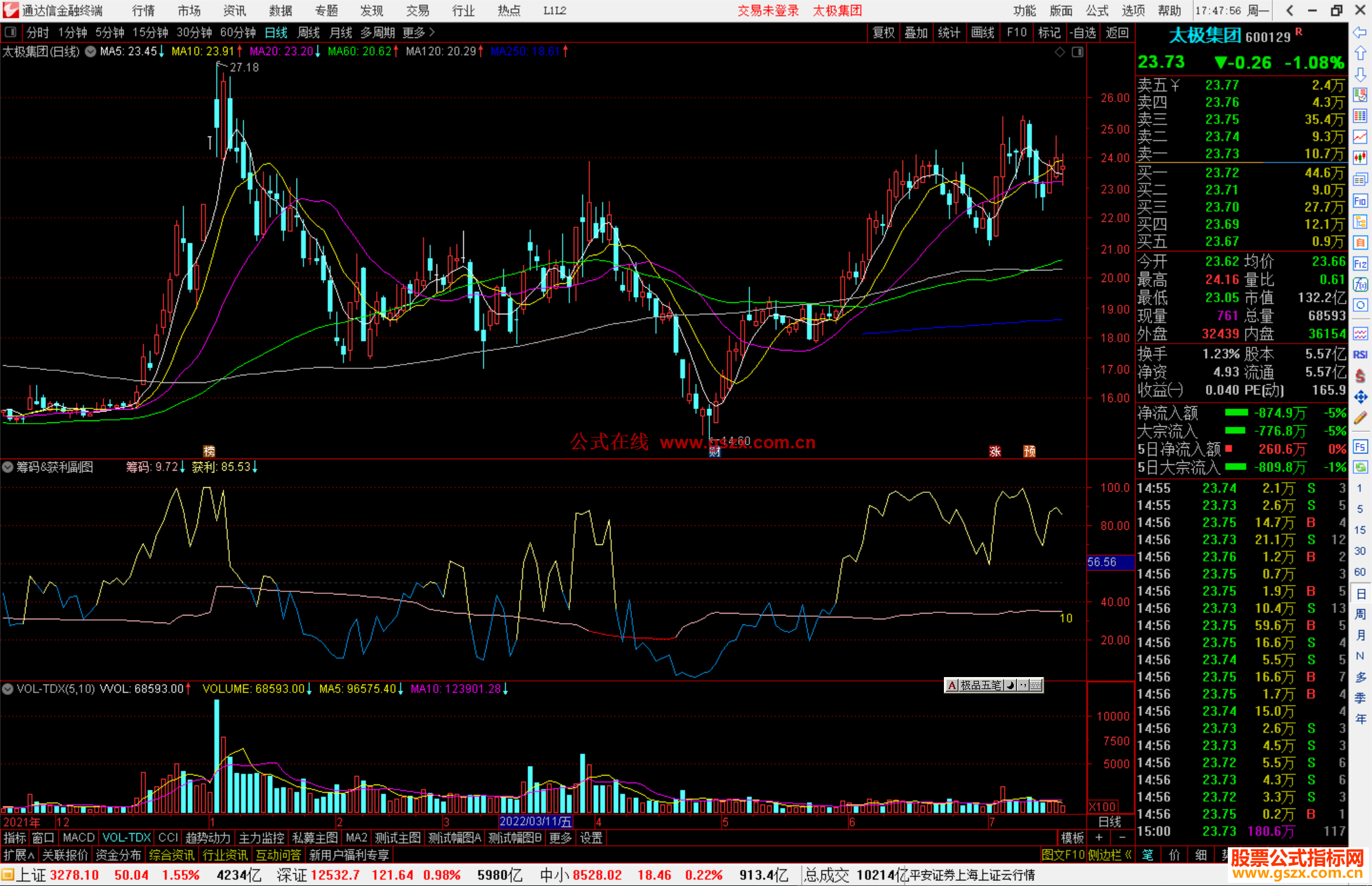Screen dimensions: 1372x886
Task: Select the pencil drawing tool icon
Action: [x=1360, y=418]
